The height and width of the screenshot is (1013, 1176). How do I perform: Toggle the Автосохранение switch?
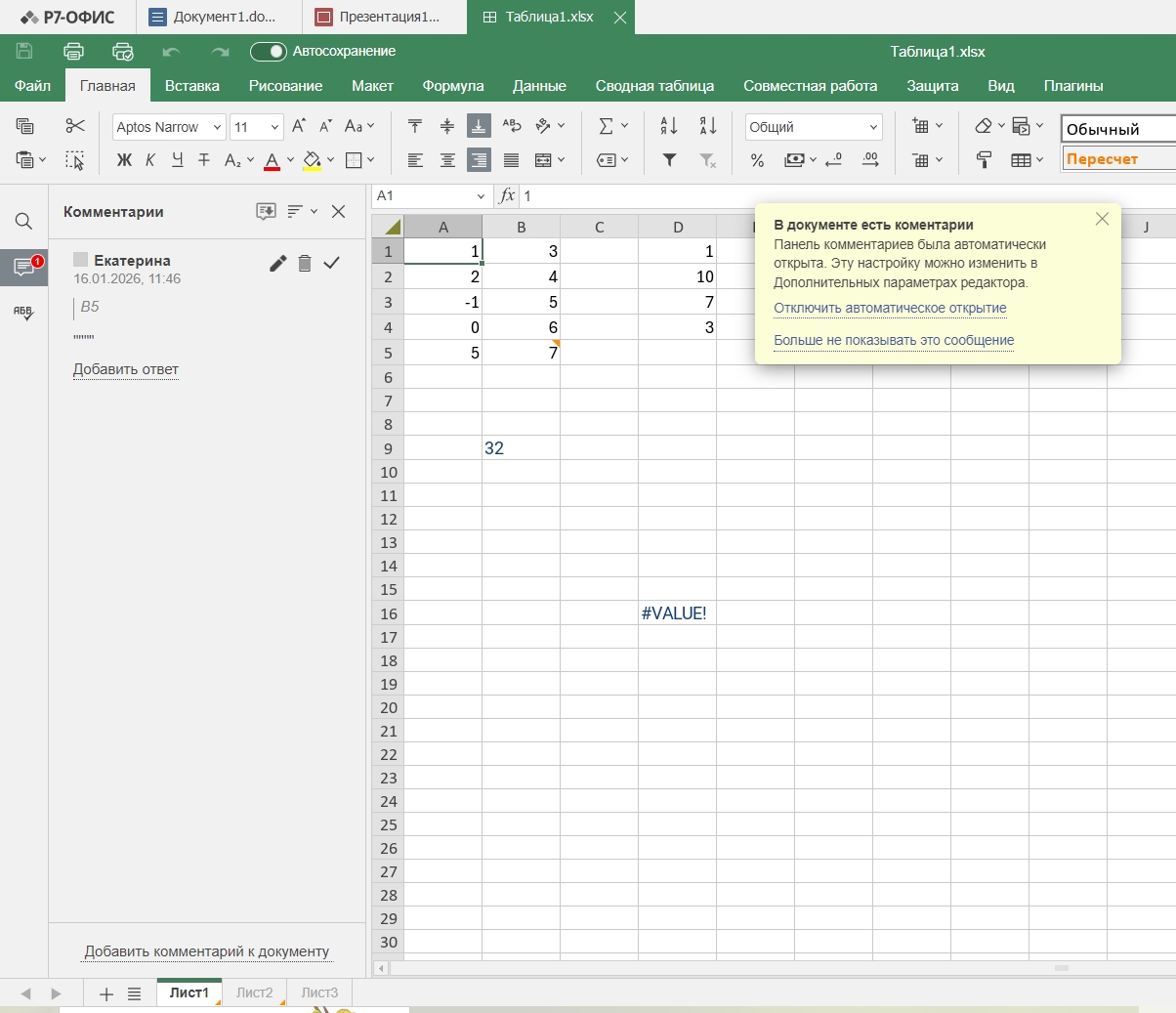pos(268,52)
